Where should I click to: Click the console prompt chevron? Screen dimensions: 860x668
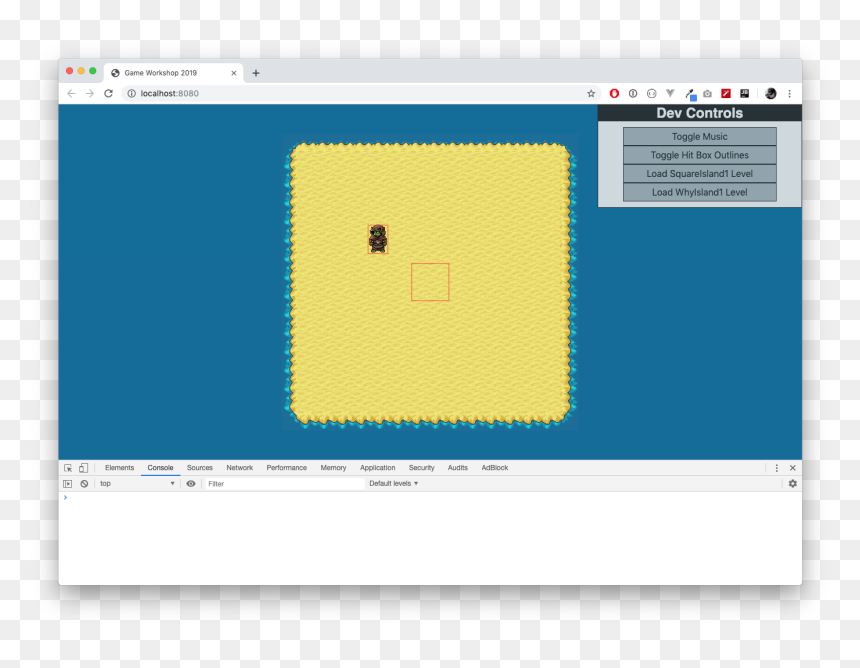click(x=65, y=497)
